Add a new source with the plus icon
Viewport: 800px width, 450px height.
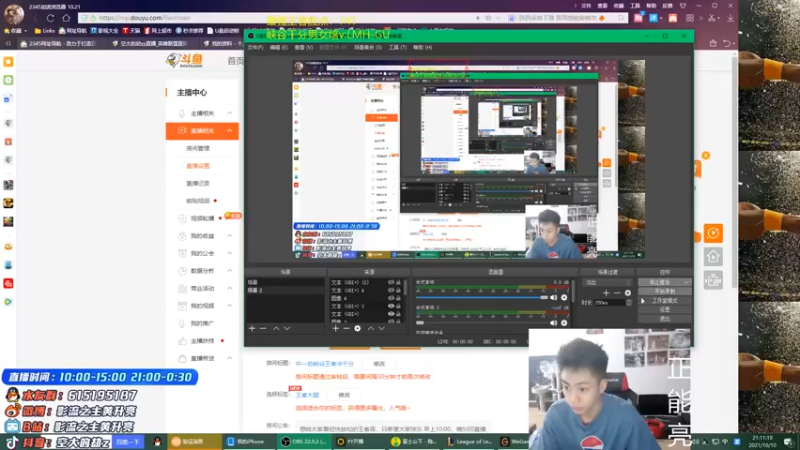[335, 329]
